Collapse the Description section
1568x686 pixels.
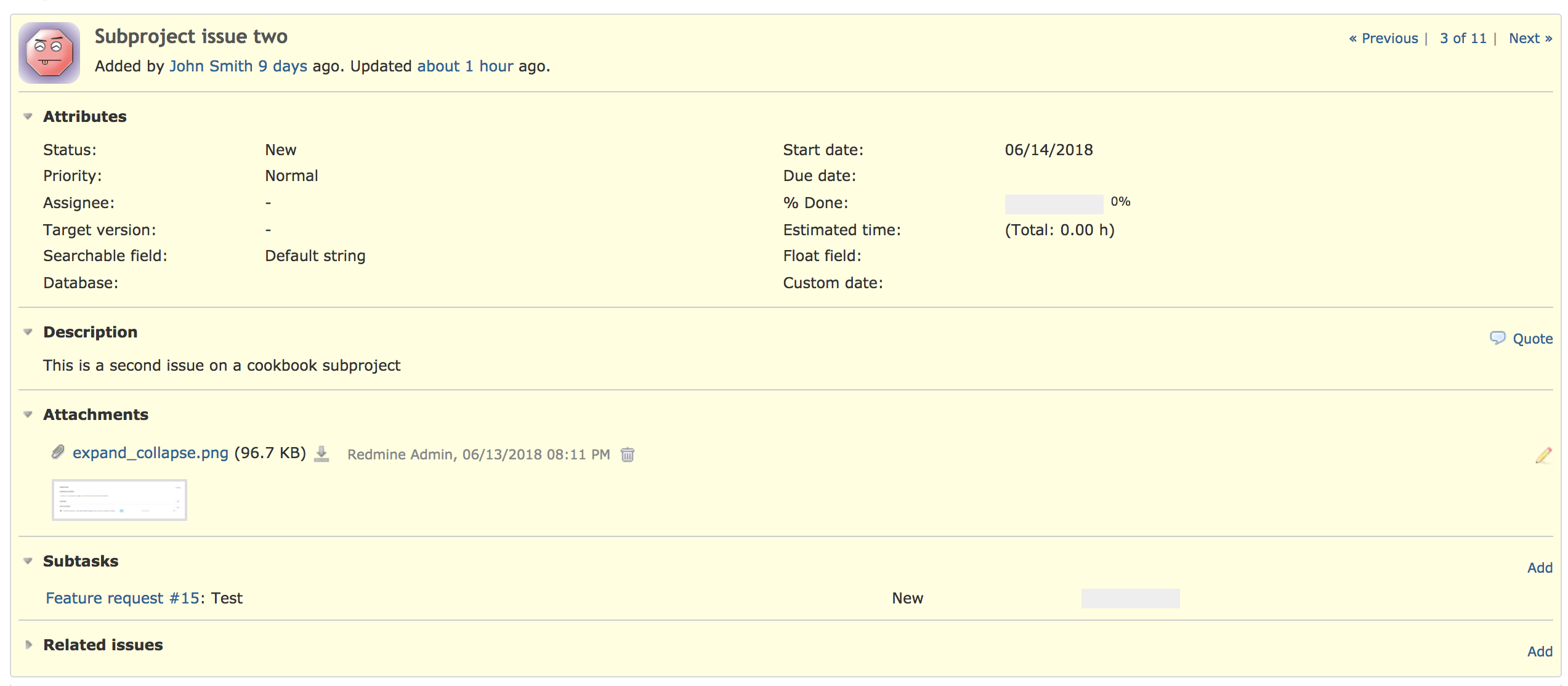28,332
